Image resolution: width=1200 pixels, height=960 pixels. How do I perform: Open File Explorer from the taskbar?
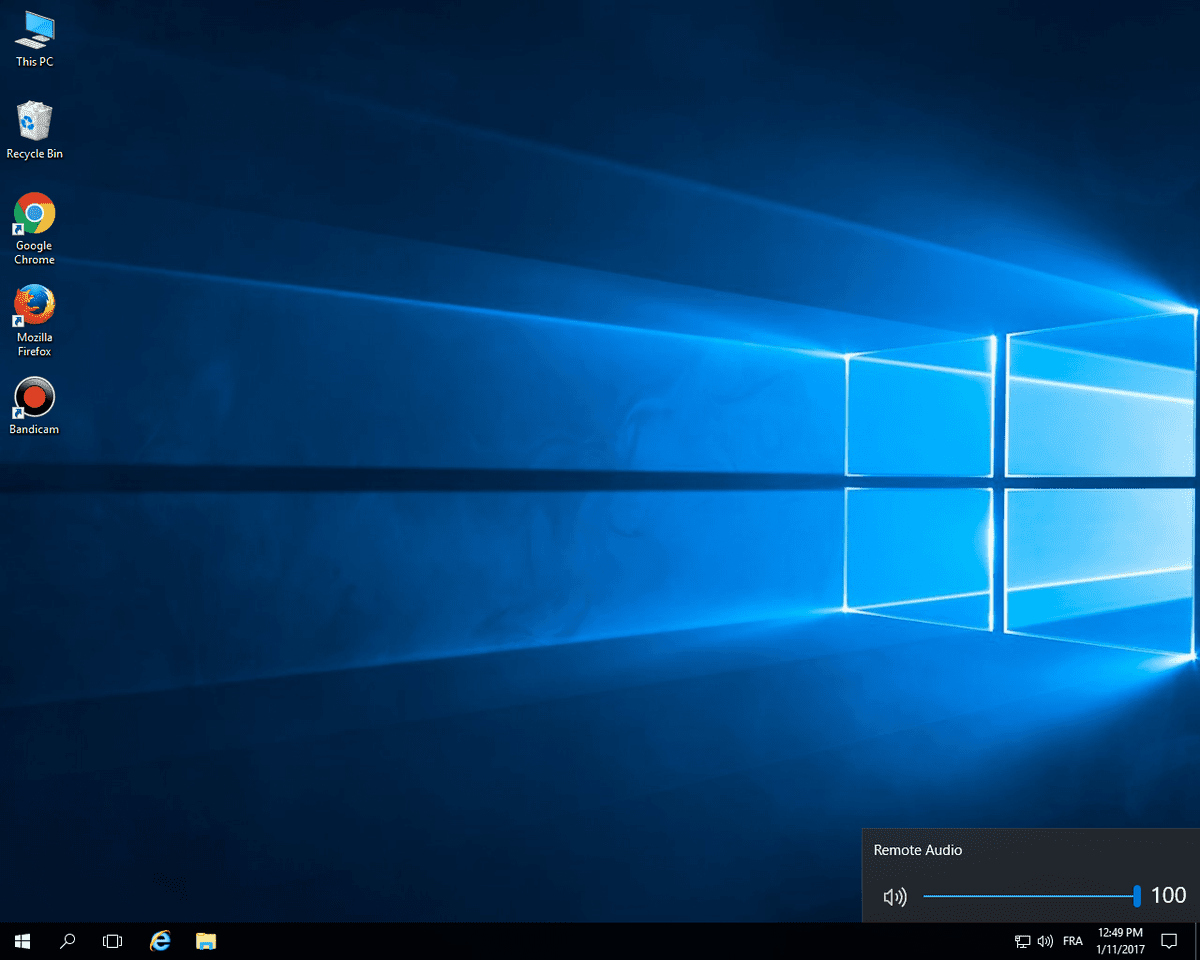click(206, 941)
